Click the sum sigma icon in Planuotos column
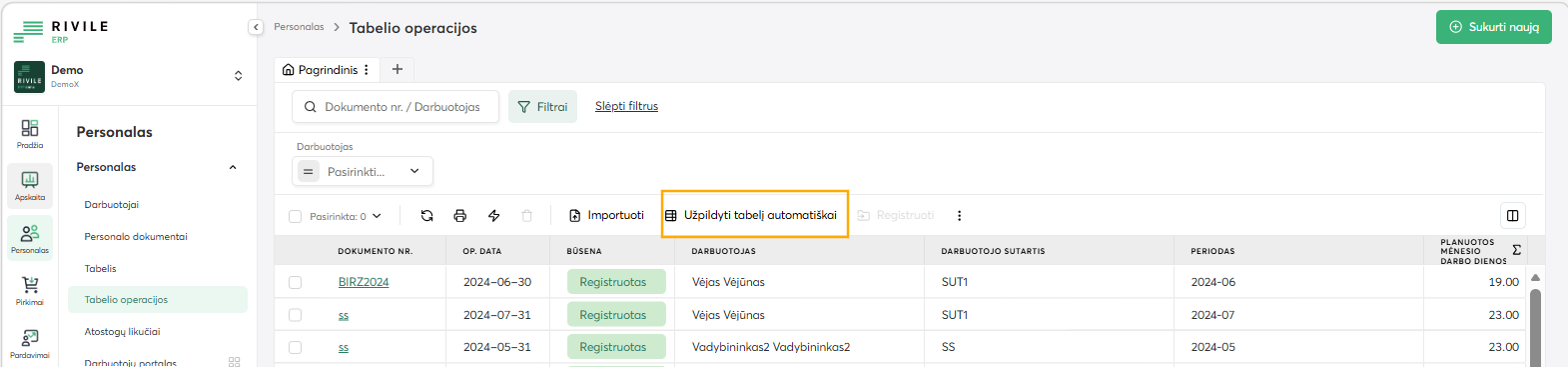This screenshot has width=1568, height=367. pyautogui.click(x=1517, y=250)
